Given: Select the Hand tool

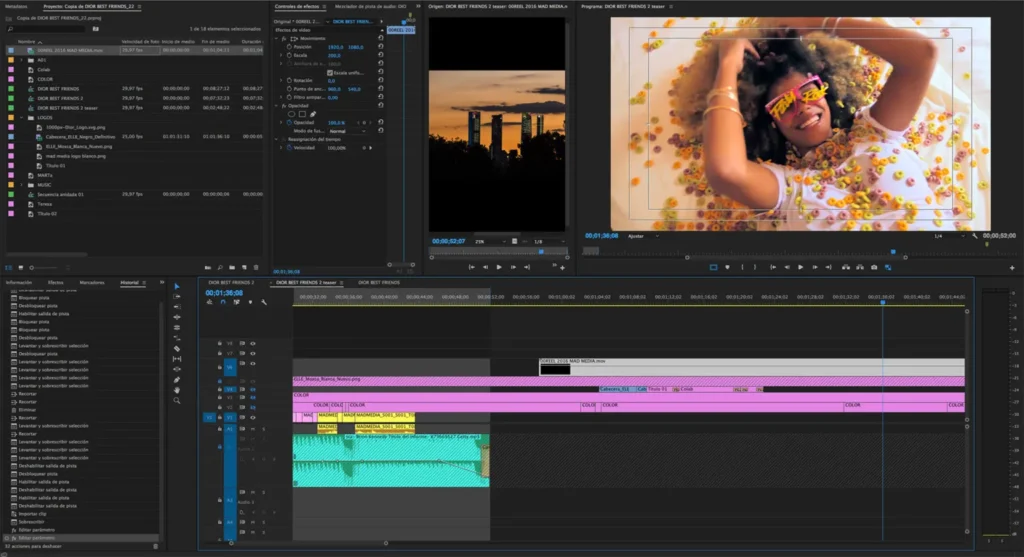Looking at the screenshot, I should [176, 390].
